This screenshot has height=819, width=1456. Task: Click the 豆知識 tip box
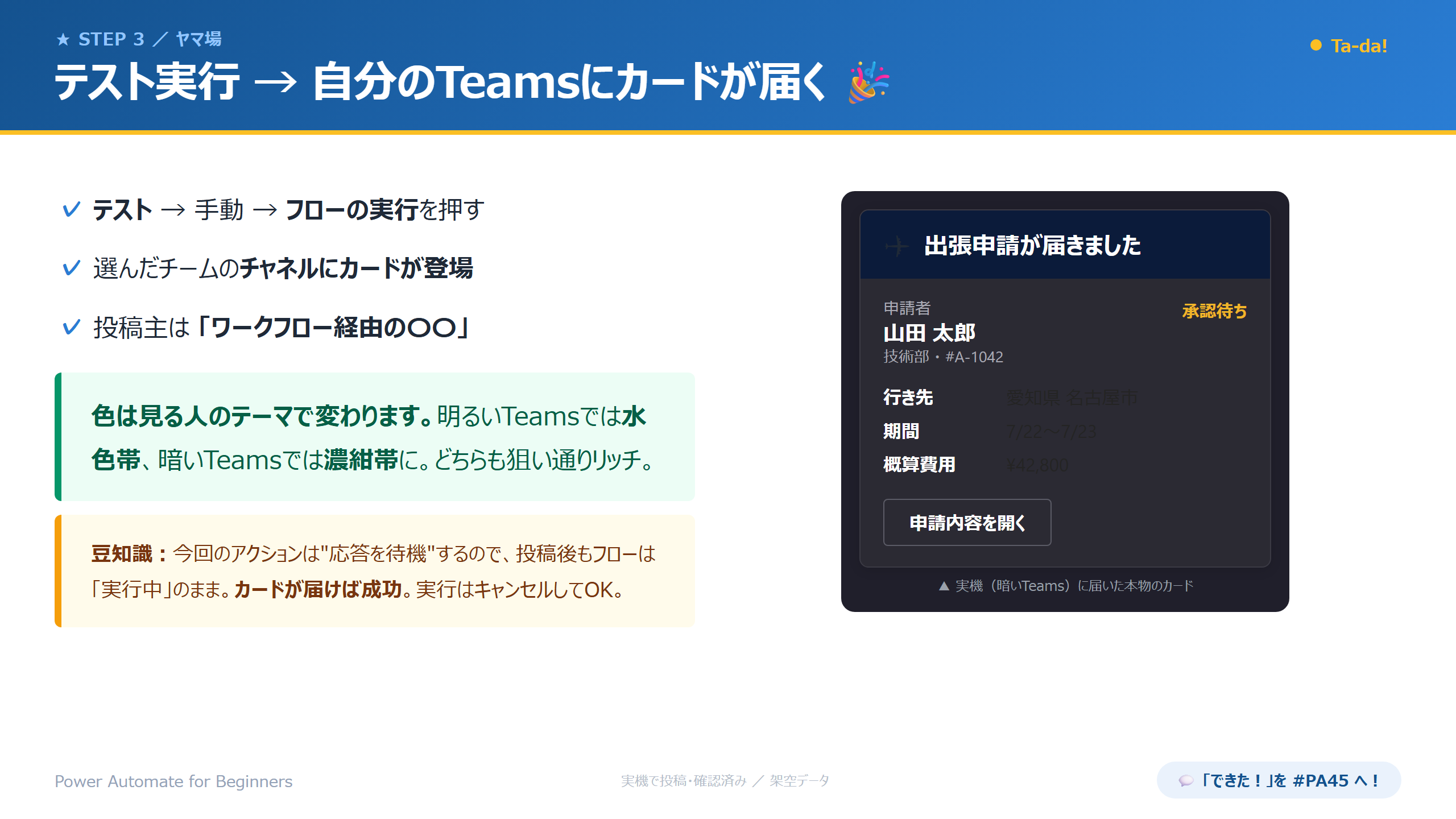tap(375, 571)
